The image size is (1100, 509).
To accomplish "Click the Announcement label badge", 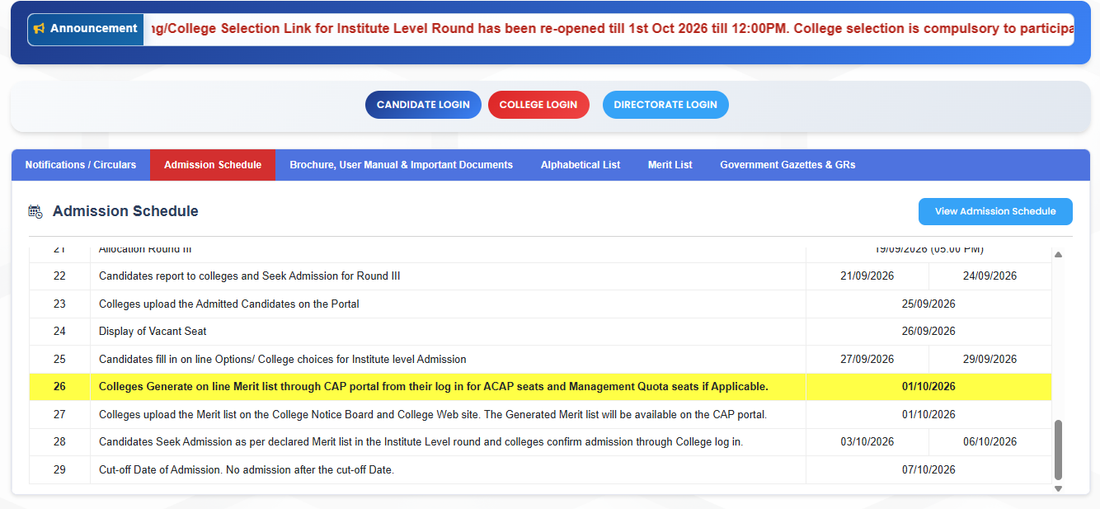I will pos(86,29).
